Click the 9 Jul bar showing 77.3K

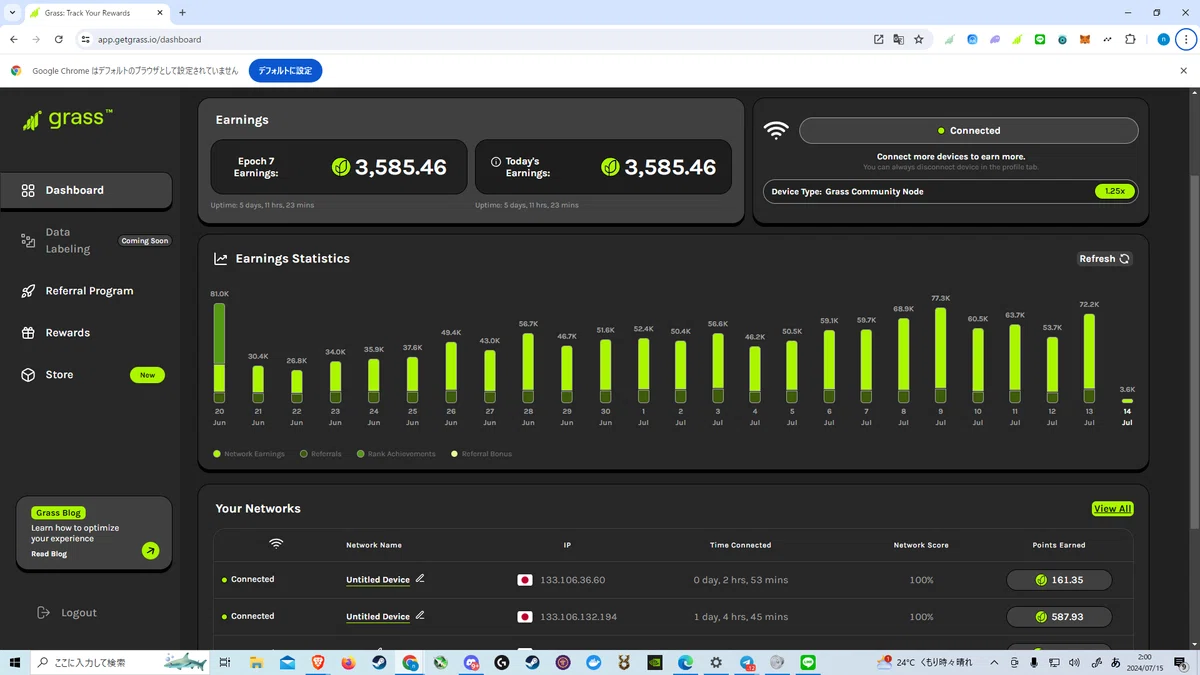(940, 355)
